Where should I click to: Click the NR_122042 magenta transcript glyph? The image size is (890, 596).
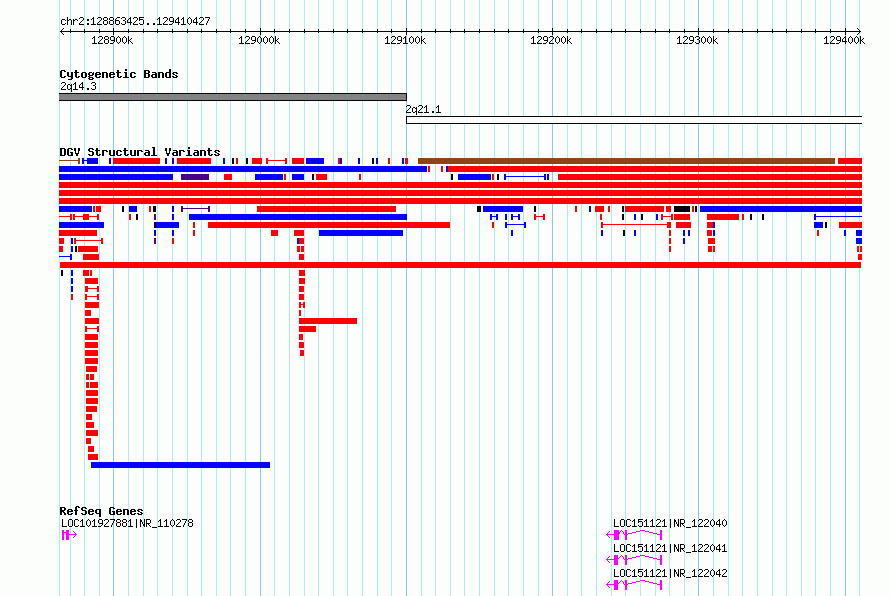click(x=634, y=585)
